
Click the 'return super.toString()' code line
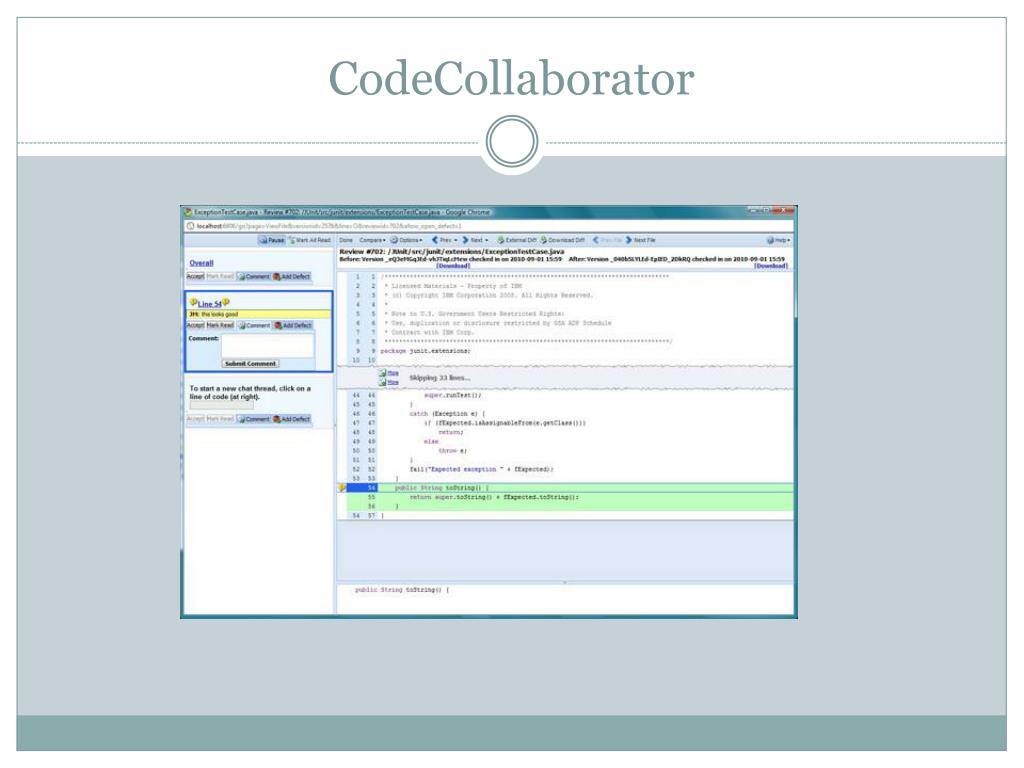pyautogui.click(x=494, y=497)
